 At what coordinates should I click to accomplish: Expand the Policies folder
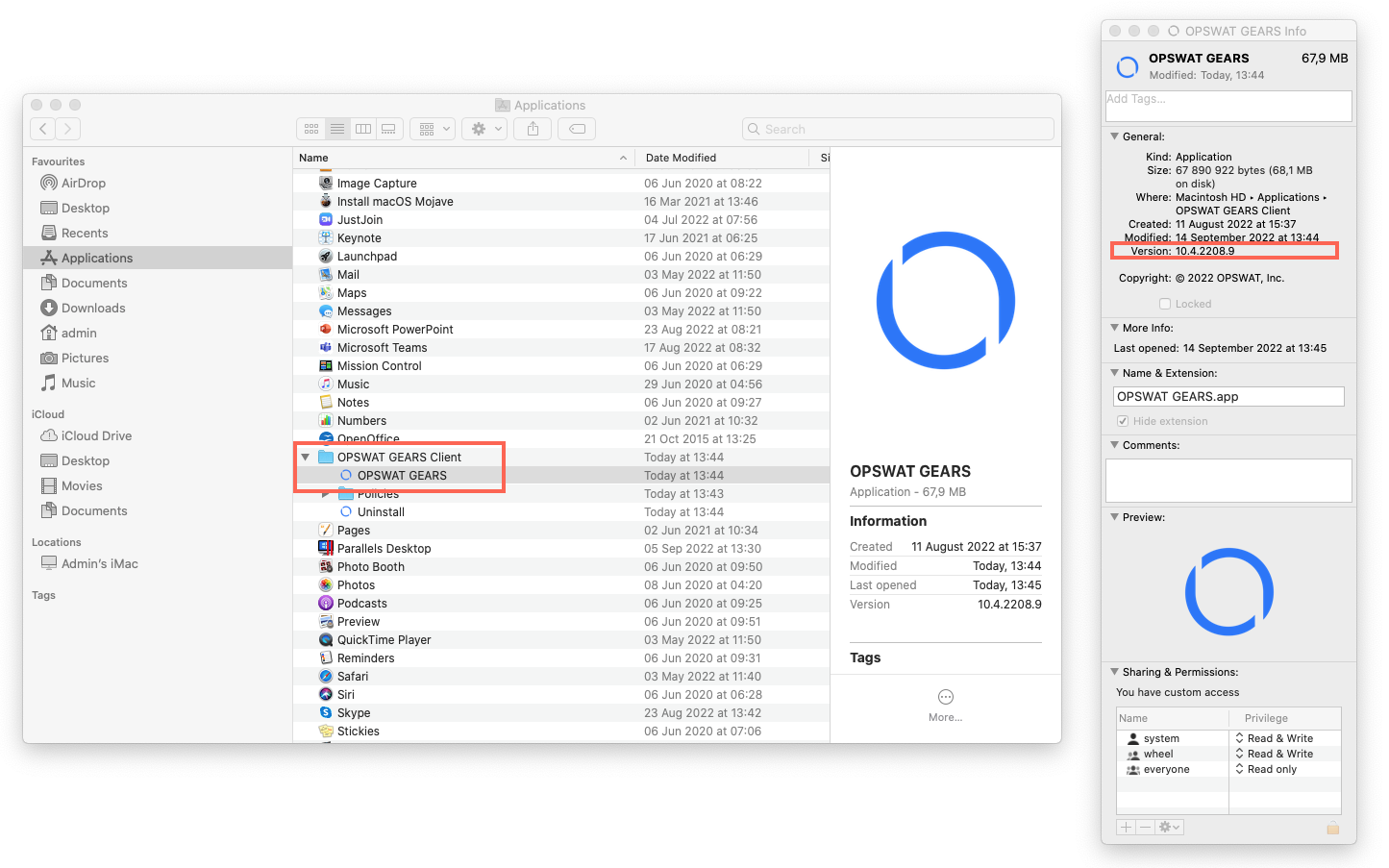coord(326,494)
